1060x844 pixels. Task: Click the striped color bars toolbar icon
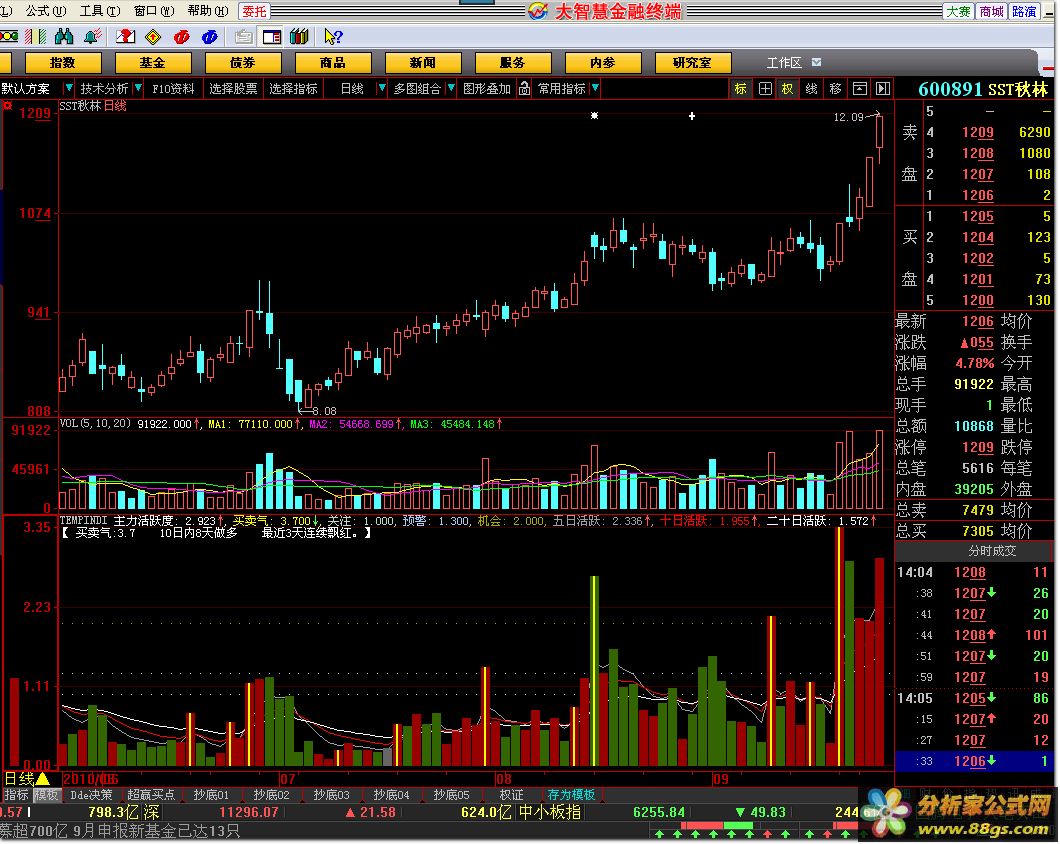tap(35, 37)
